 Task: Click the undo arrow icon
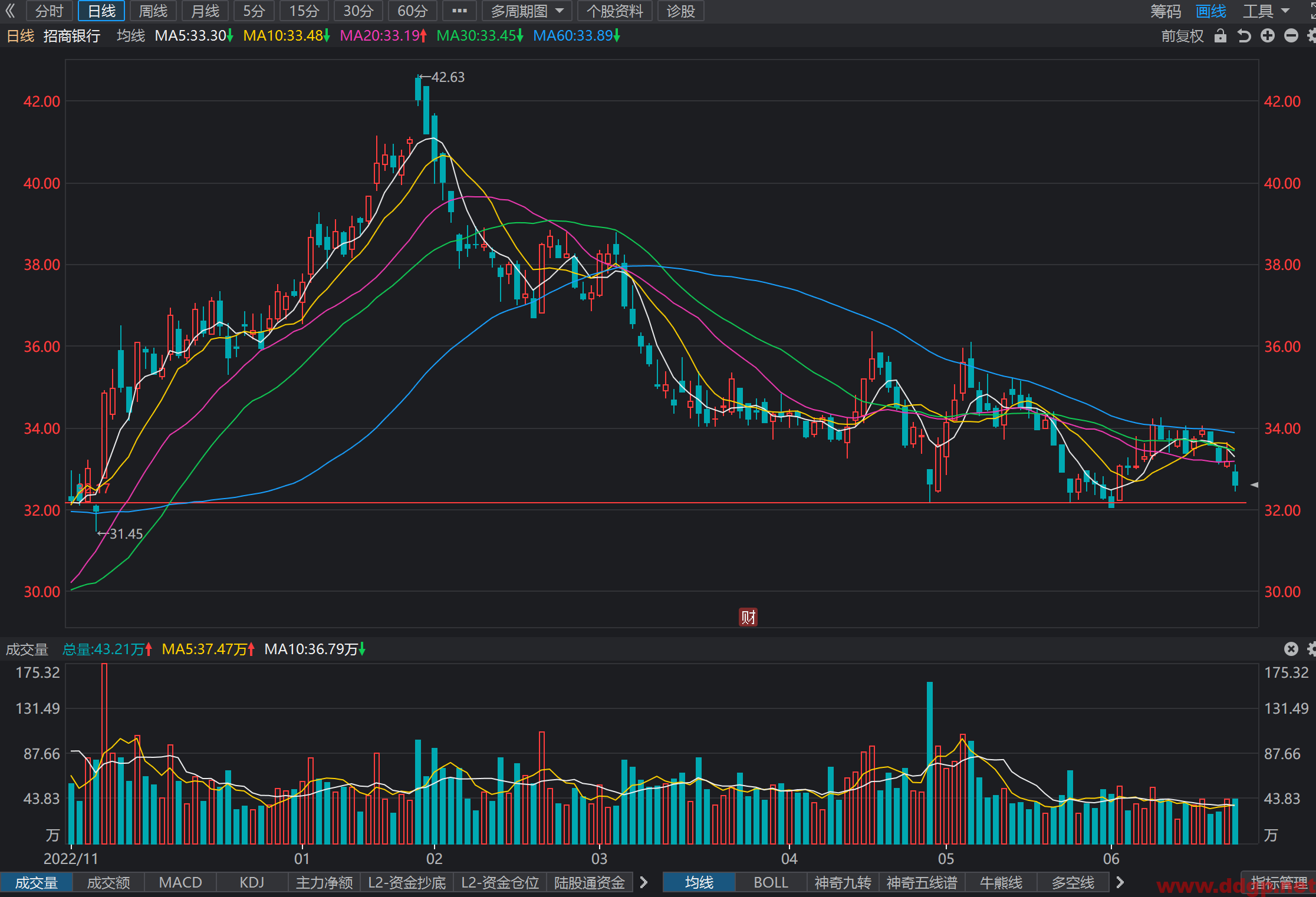(1244, 36)
